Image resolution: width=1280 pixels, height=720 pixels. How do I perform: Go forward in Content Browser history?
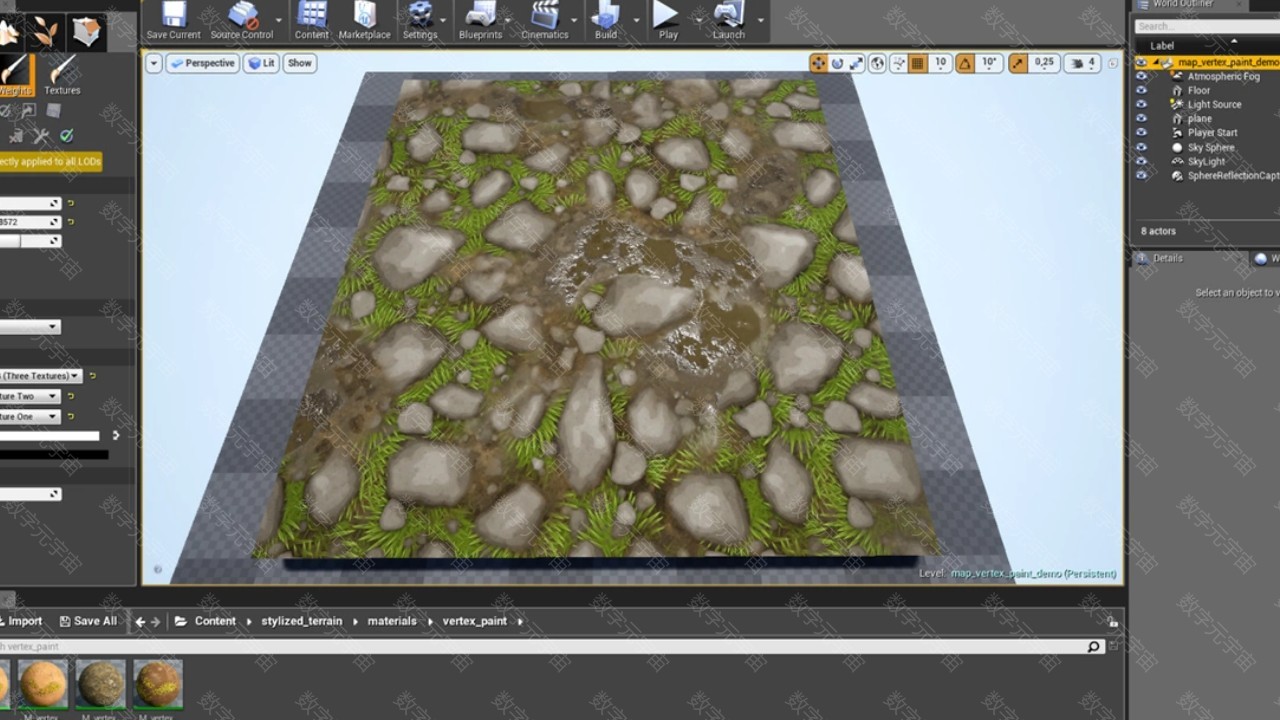155,621
